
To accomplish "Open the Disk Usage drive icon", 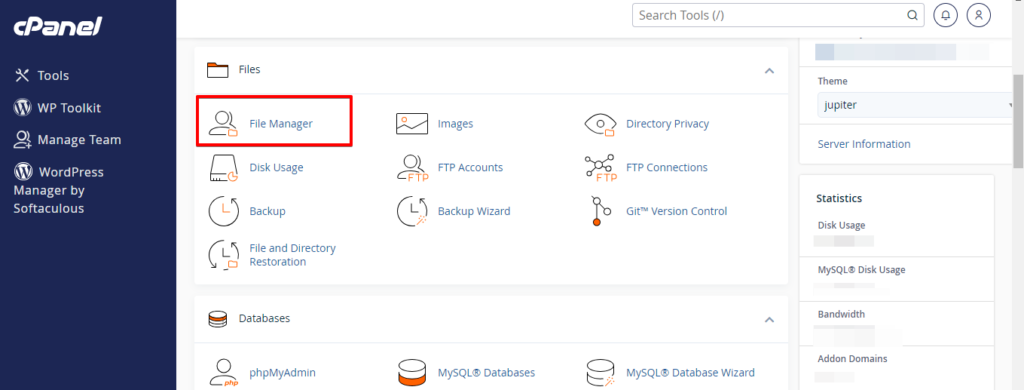I will point(223,167).
